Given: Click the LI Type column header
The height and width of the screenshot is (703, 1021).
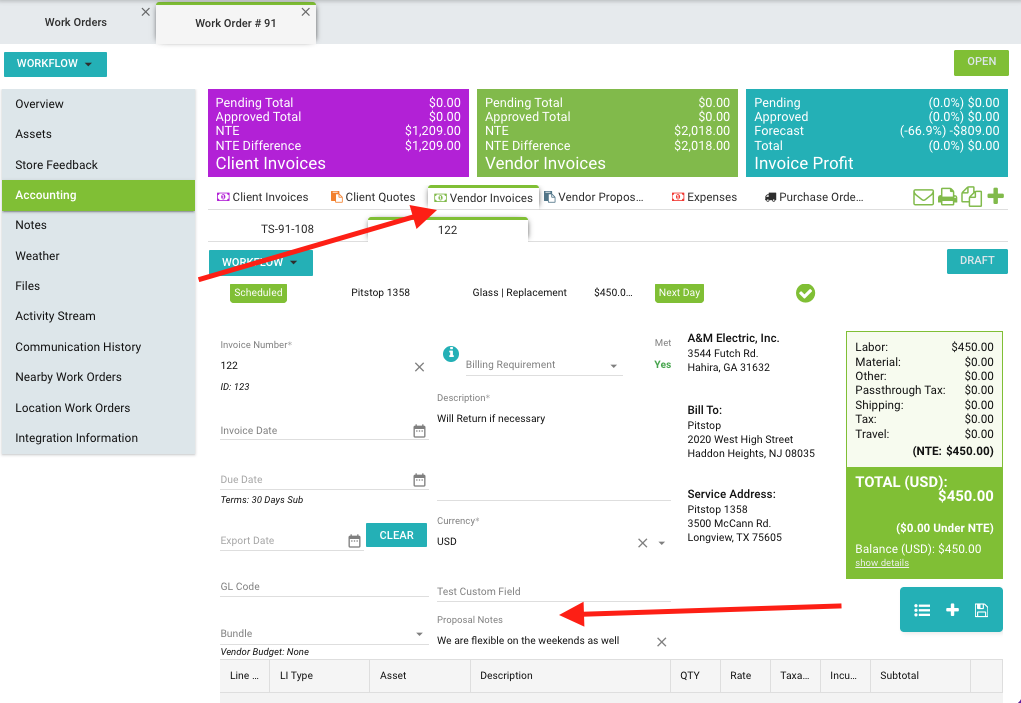Looking at the screenshot, I should click(319, 676).
